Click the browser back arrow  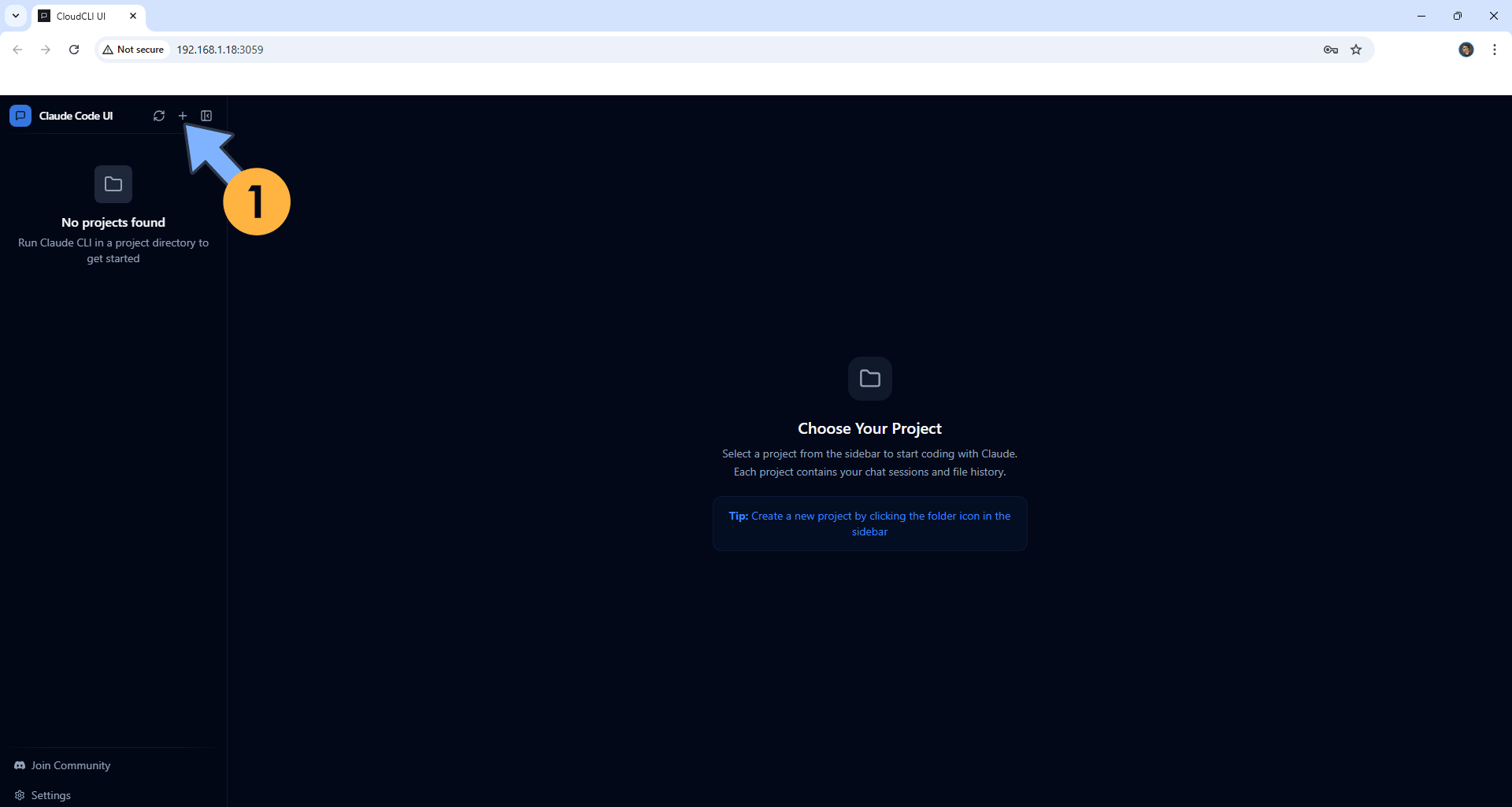(x=17, y=49)
